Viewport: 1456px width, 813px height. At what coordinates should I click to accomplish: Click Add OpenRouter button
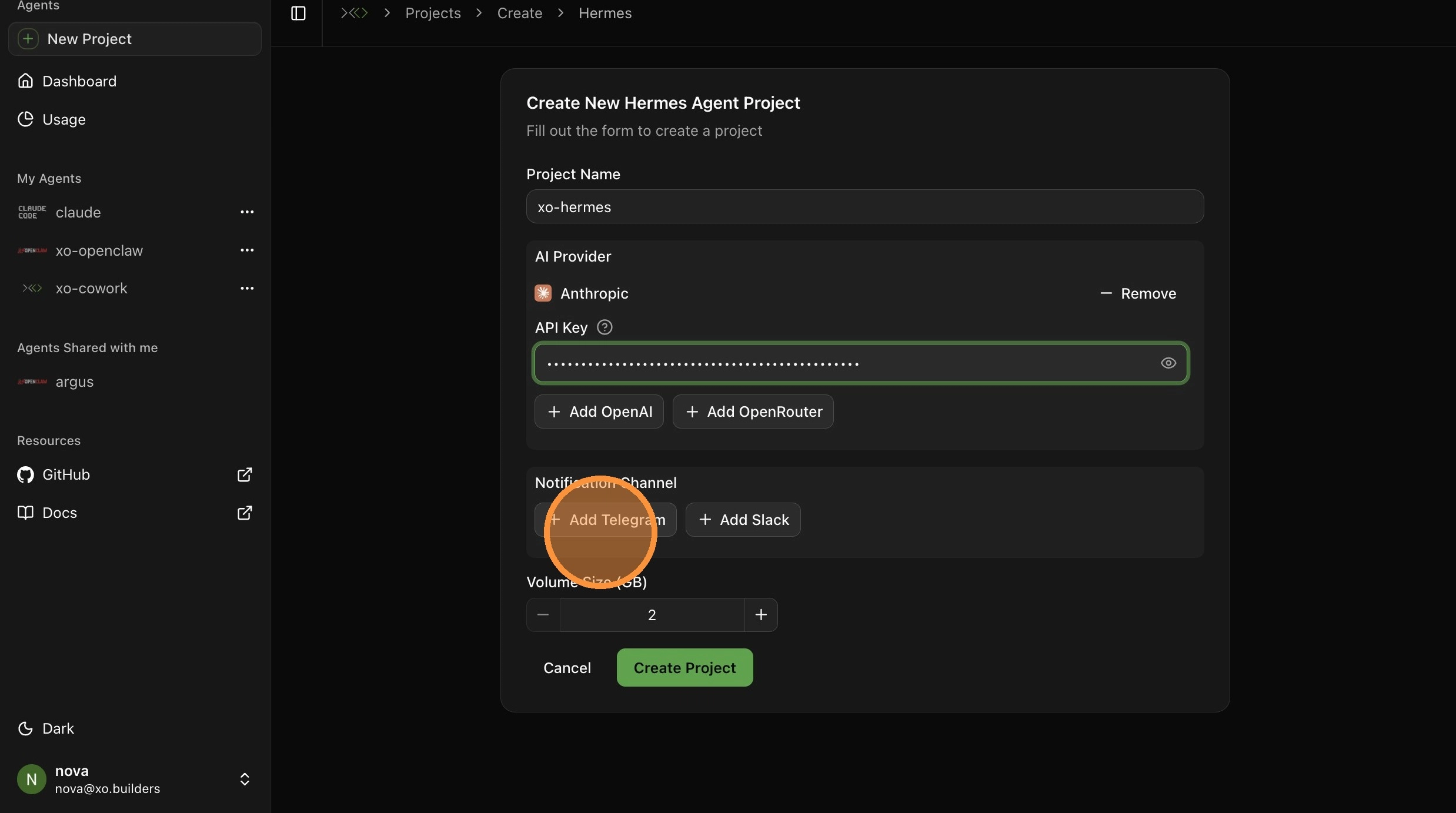(x=753, y=411)
